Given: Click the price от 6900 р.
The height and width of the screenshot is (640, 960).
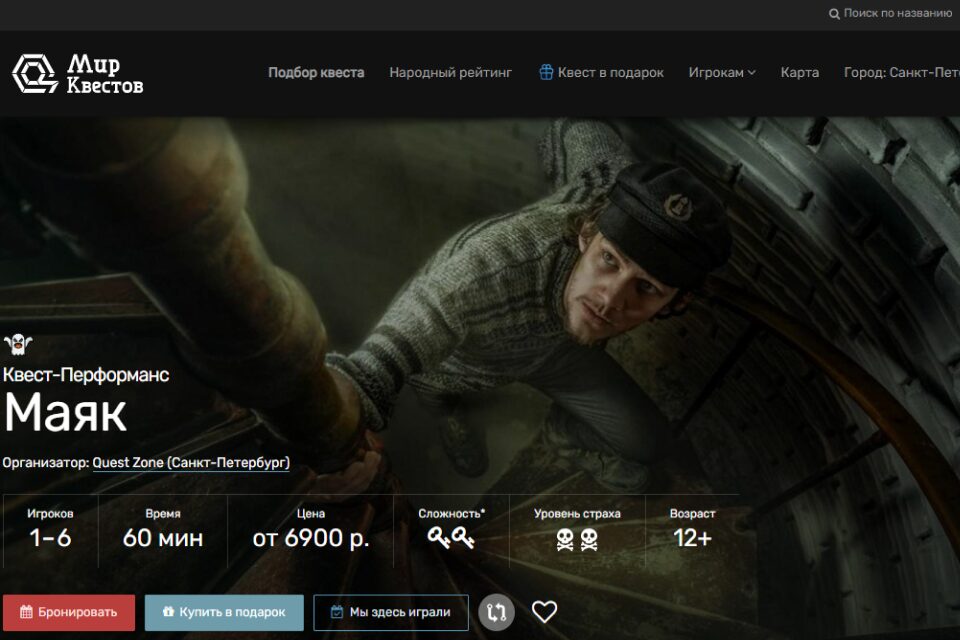Looking at the screenshot, I should point(311,538).
